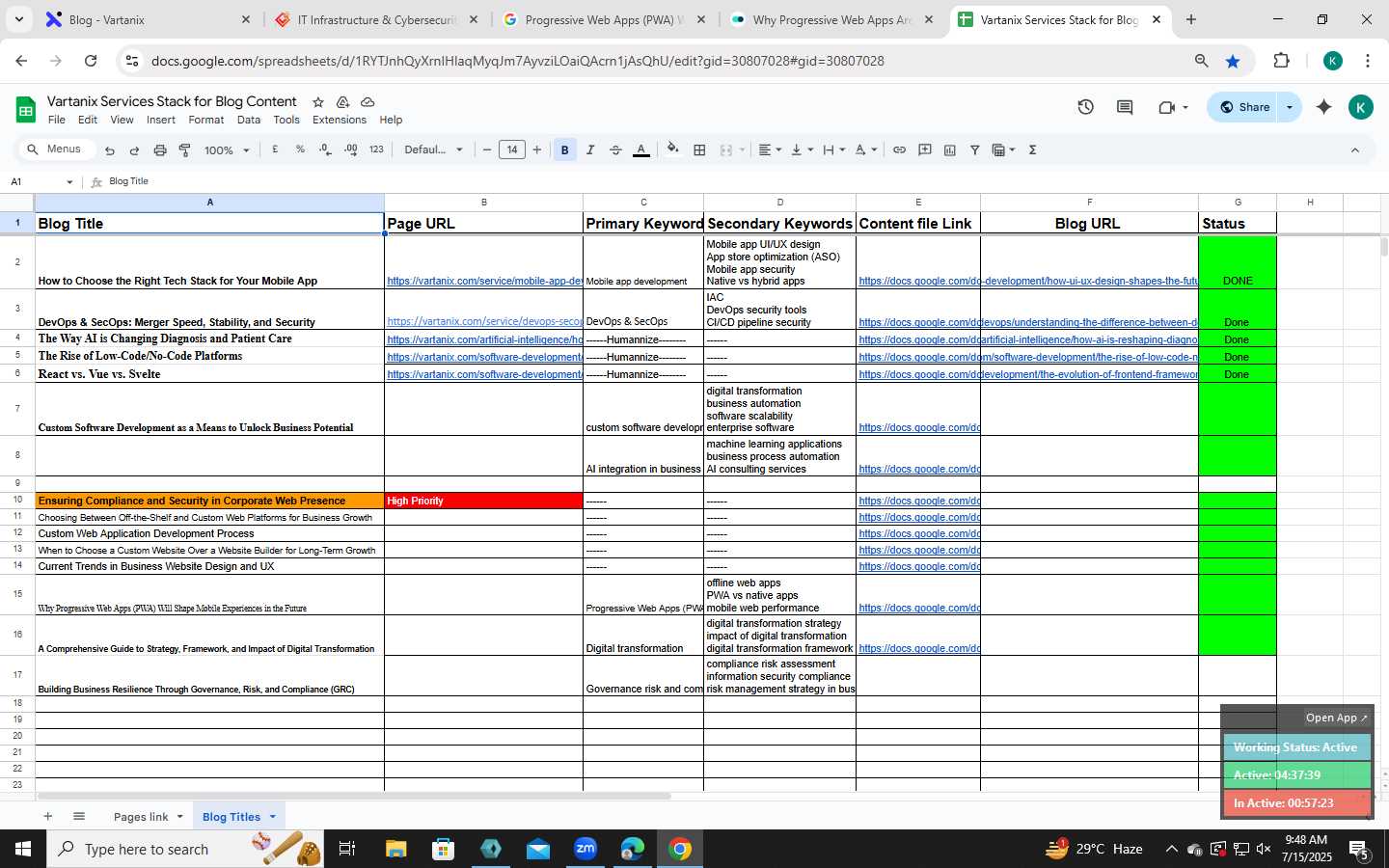Open the zoom level dropdown

point(227,150)
